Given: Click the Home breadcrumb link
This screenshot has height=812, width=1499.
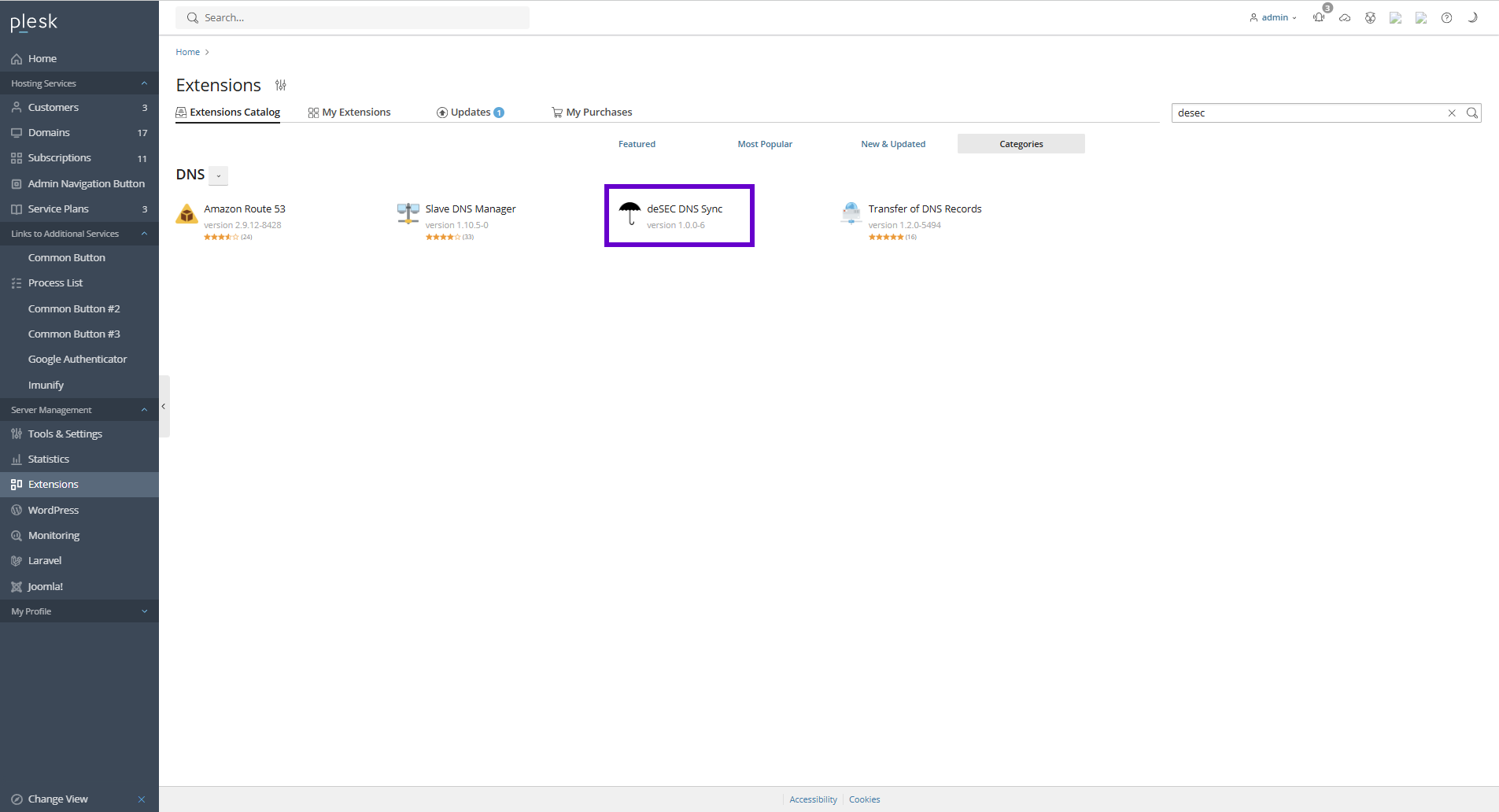Looking at the screenshot, I should 186,51.
